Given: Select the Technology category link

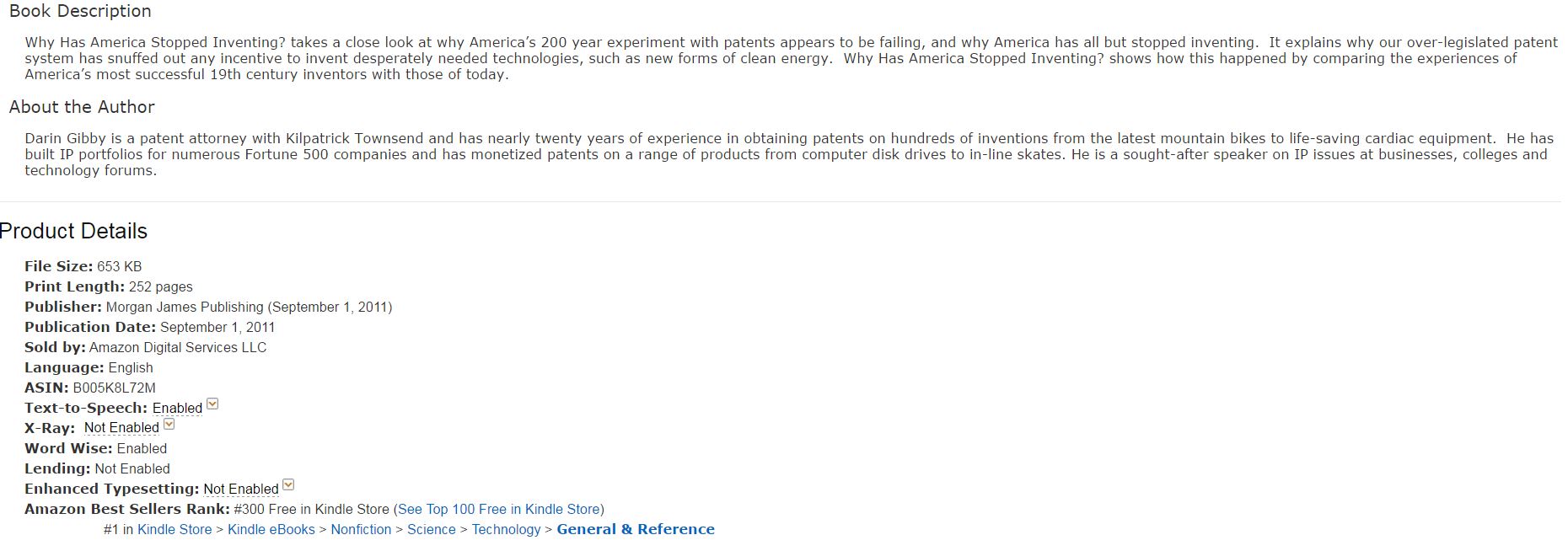Looking at the screenshot, I should pyautogui.click(x=506, y=530).
